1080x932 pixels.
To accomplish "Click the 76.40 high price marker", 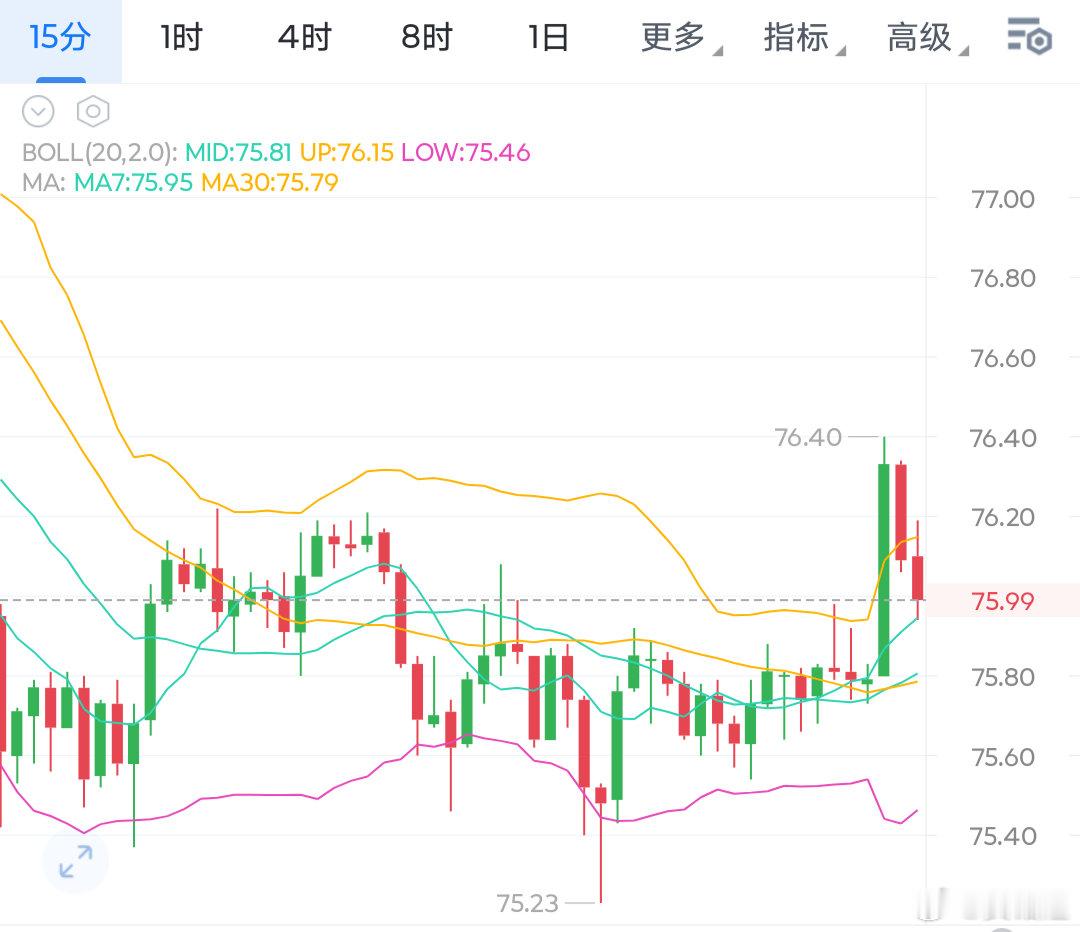I will tap(808, 437).
